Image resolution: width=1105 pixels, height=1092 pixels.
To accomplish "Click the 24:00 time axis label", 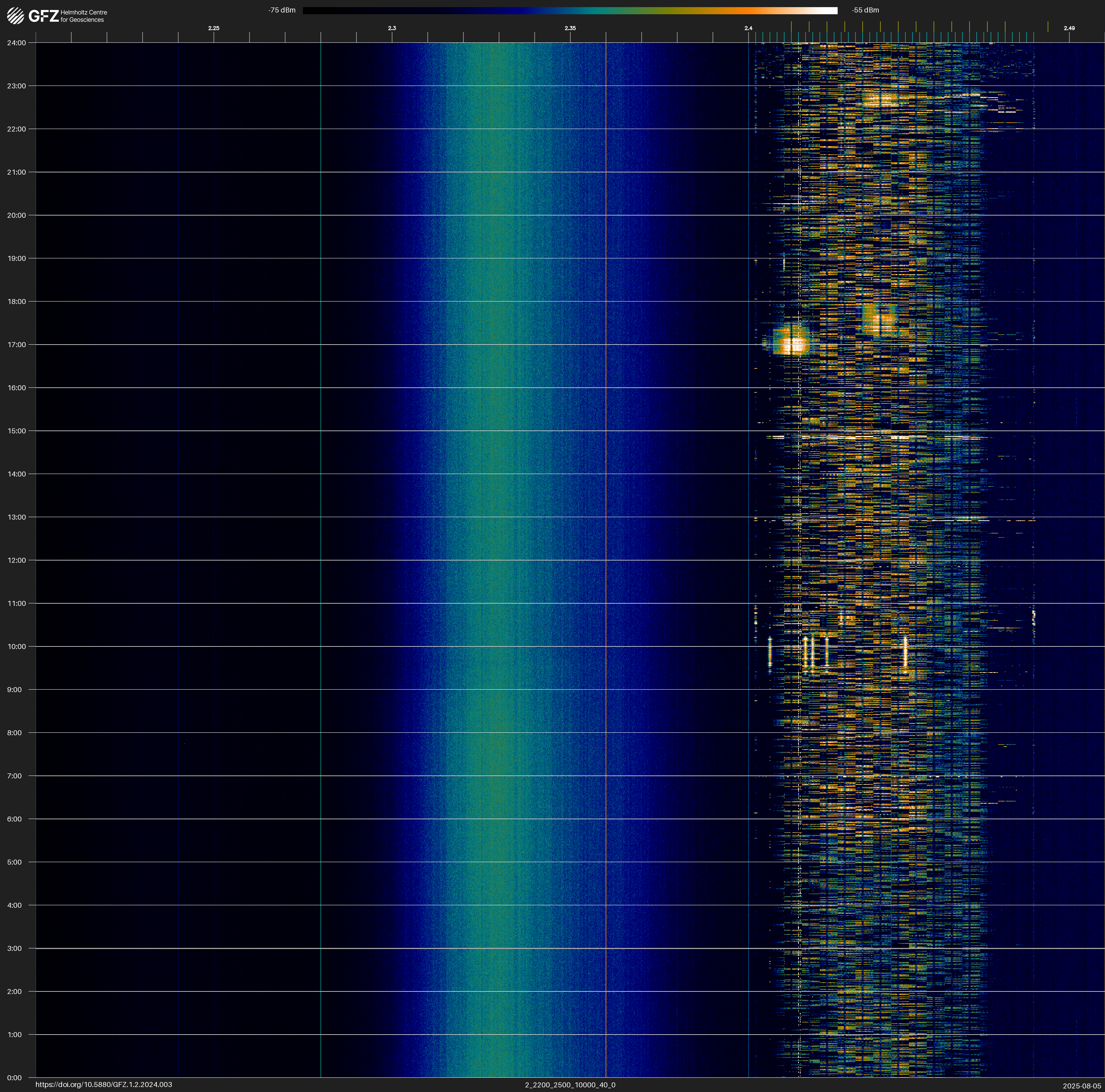I will [x=17, y=43].
